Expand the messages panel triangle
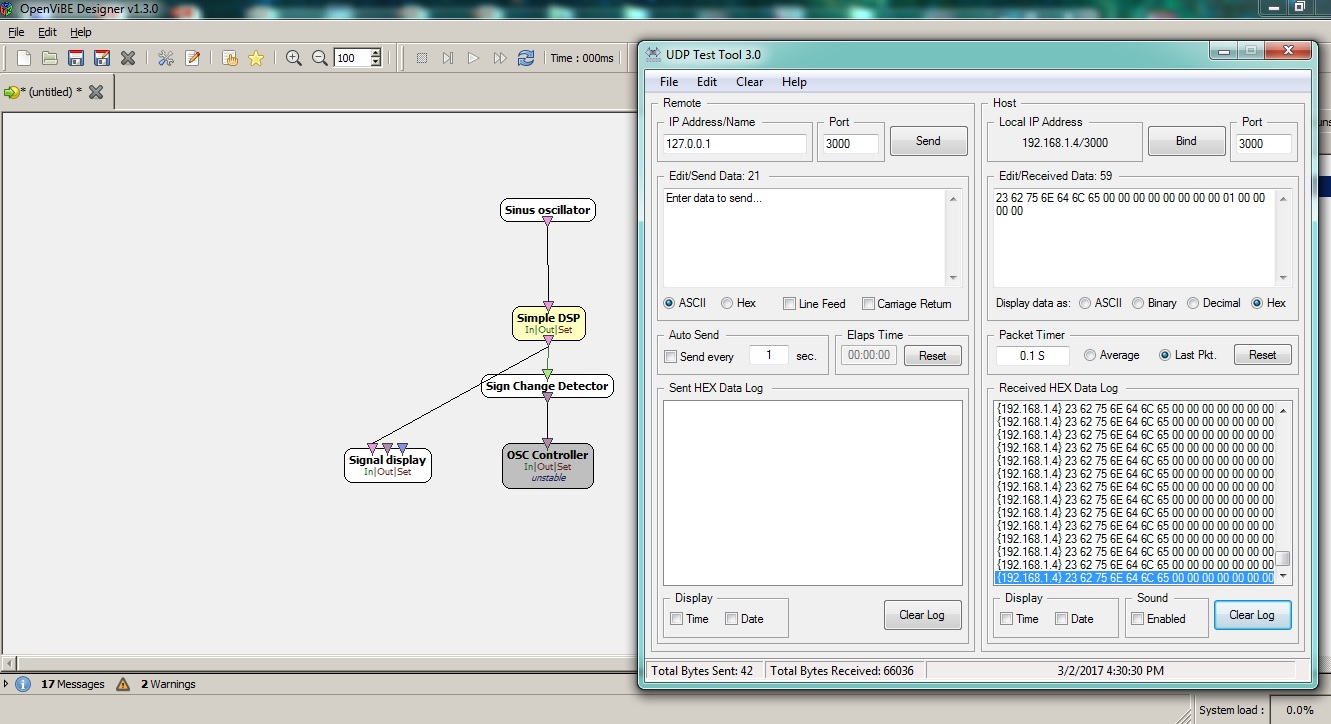 tap(6, 684)
